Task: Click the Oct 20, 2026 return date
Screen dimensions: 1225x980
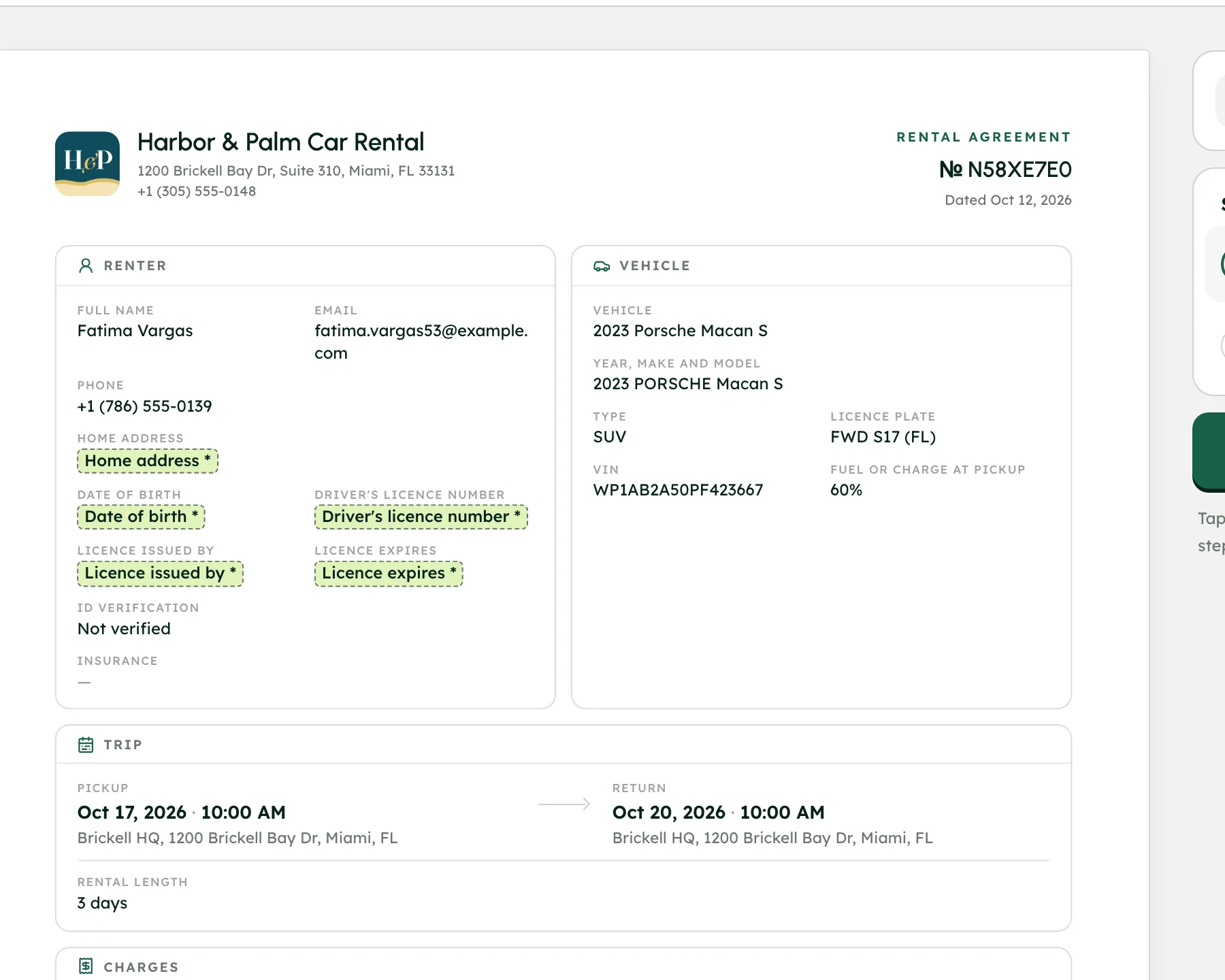Action: point(668,812)
